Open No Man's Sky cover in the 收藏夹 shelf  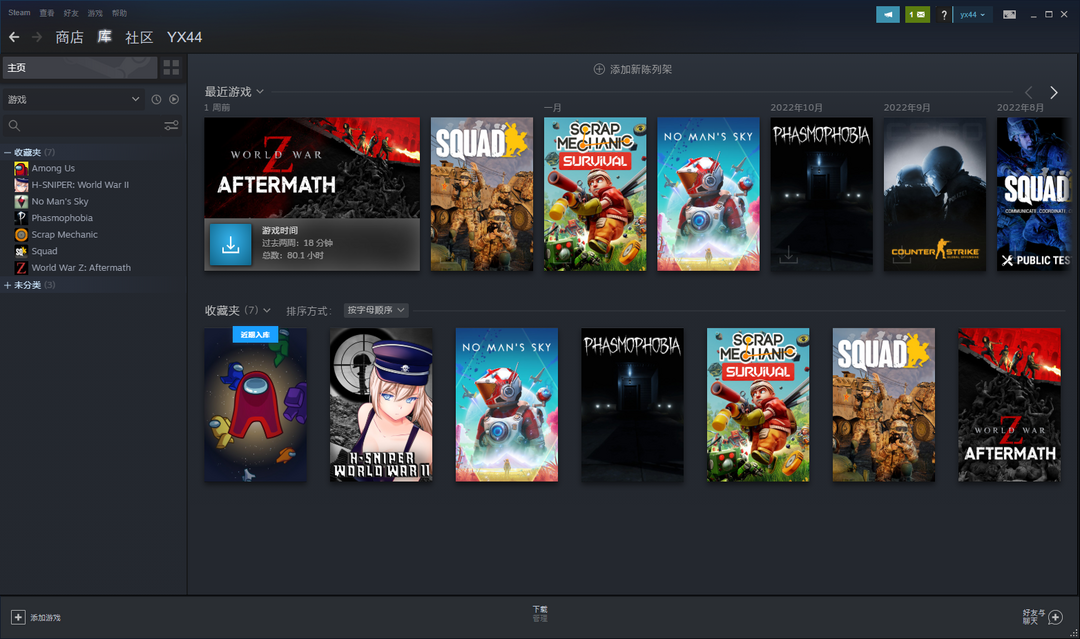tap(507, 405)
